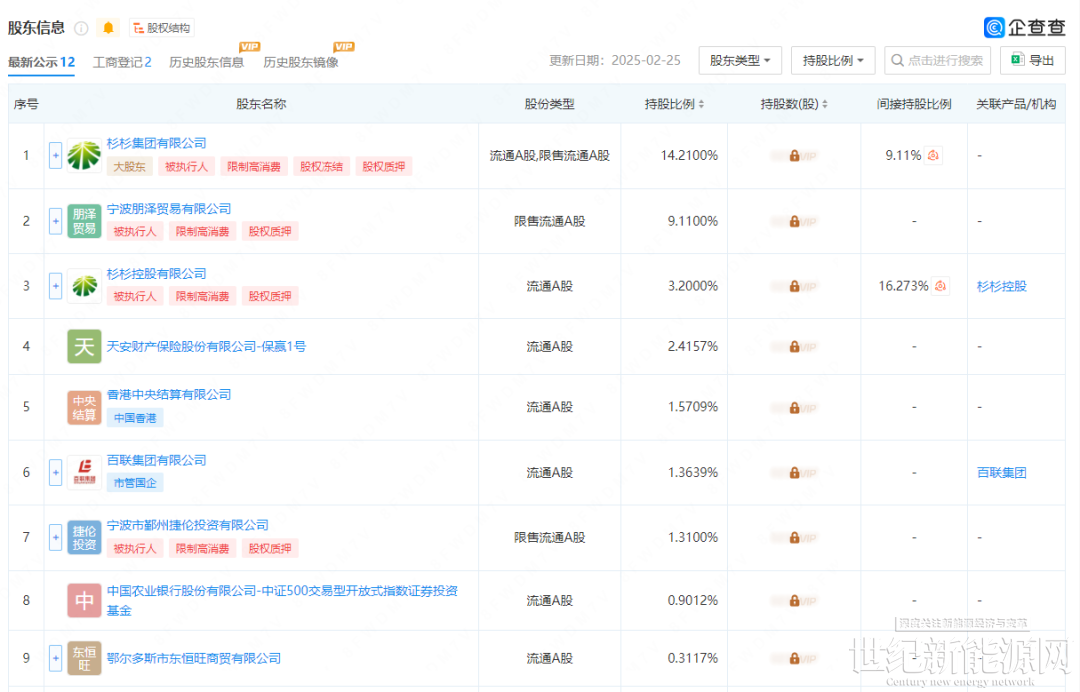
Task: Open the 股权结构 view
Action: (162, 28)
